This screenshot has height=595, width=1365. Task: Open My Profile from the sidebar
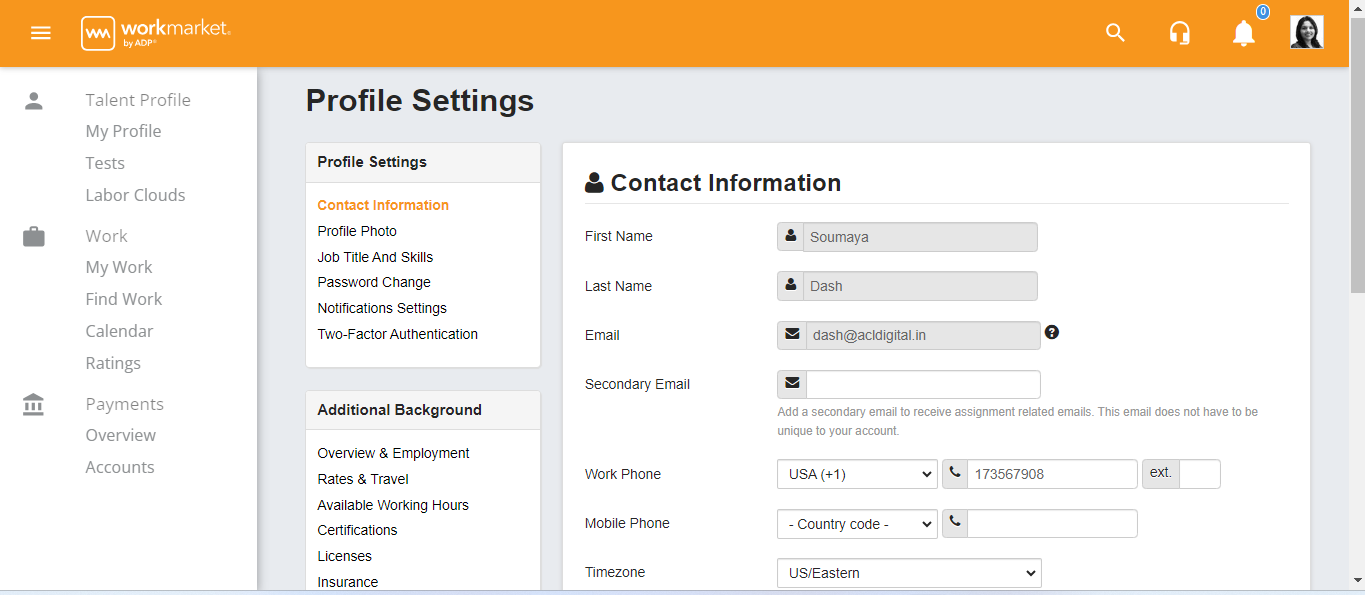tap(123, 130)
